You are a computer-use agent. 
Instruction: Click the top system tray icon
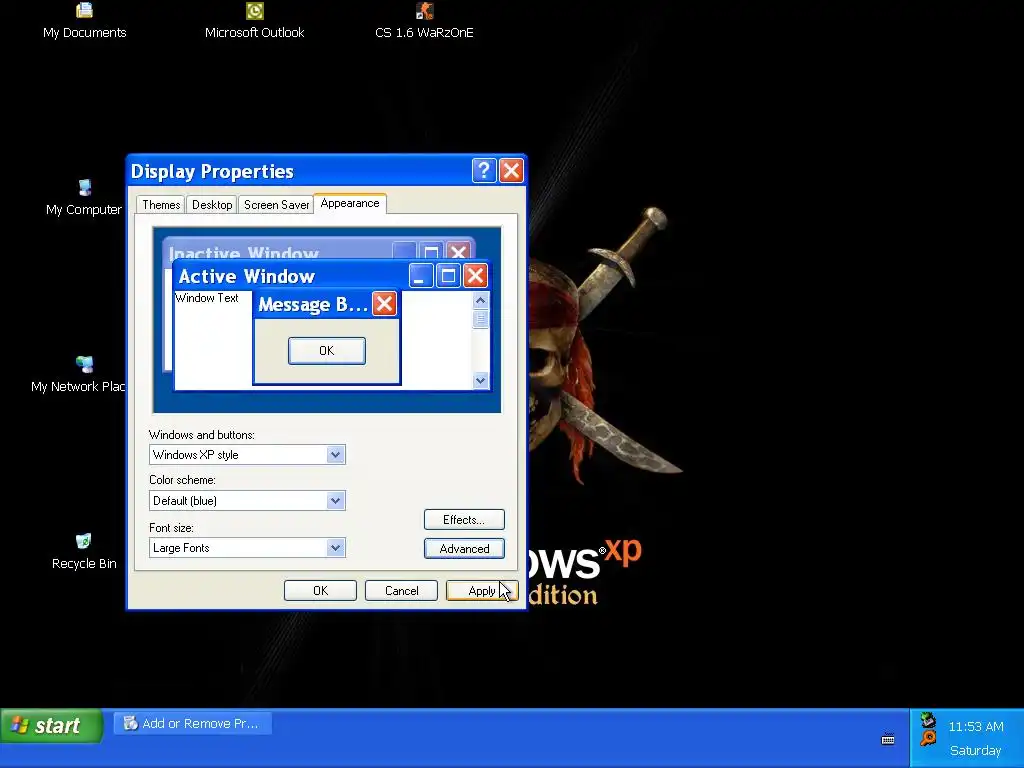pyautogui.click(x=928, y=720)
